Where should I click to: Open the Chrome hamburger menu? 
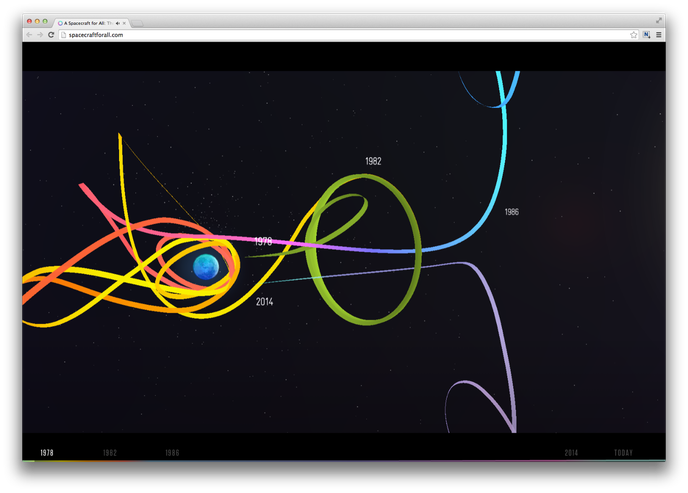[x=658, y=34]
